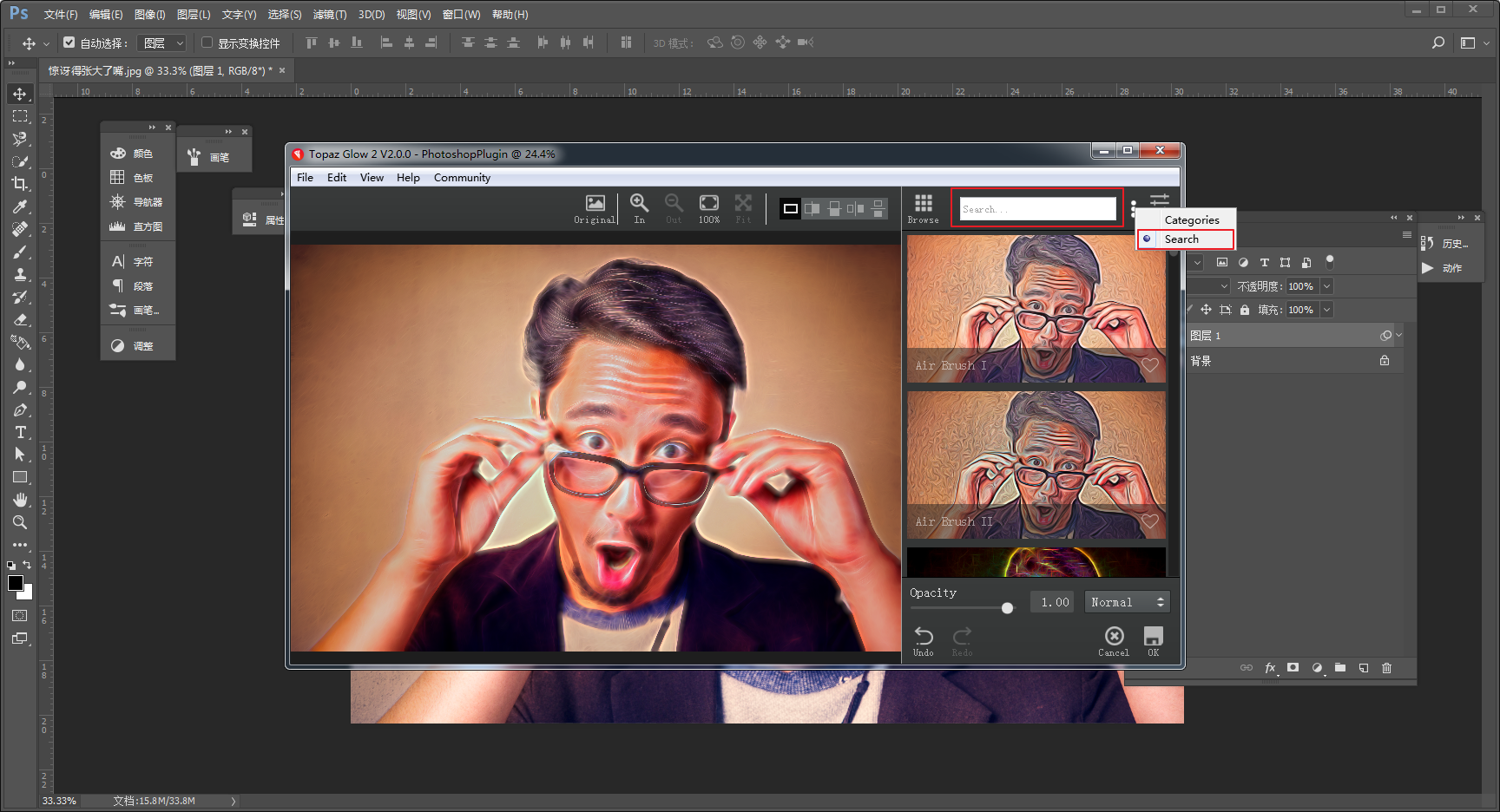This screenshot has height=812, width=1500.
Task: Open Photoshop 滤镜(T) filter menu
Action: tap(330, 15)
